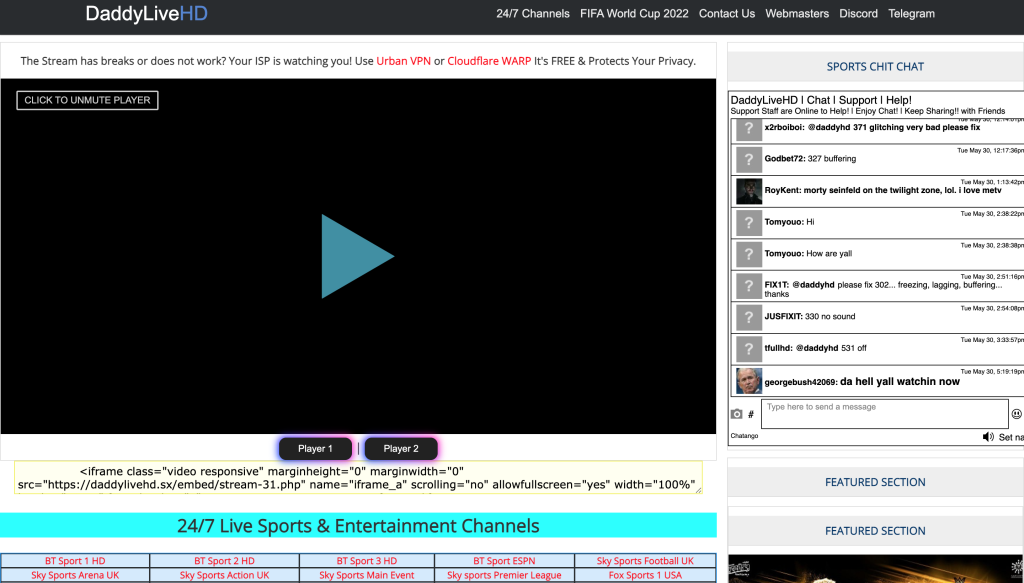Click georgebush42069's avatar in chat

point(749,381)
